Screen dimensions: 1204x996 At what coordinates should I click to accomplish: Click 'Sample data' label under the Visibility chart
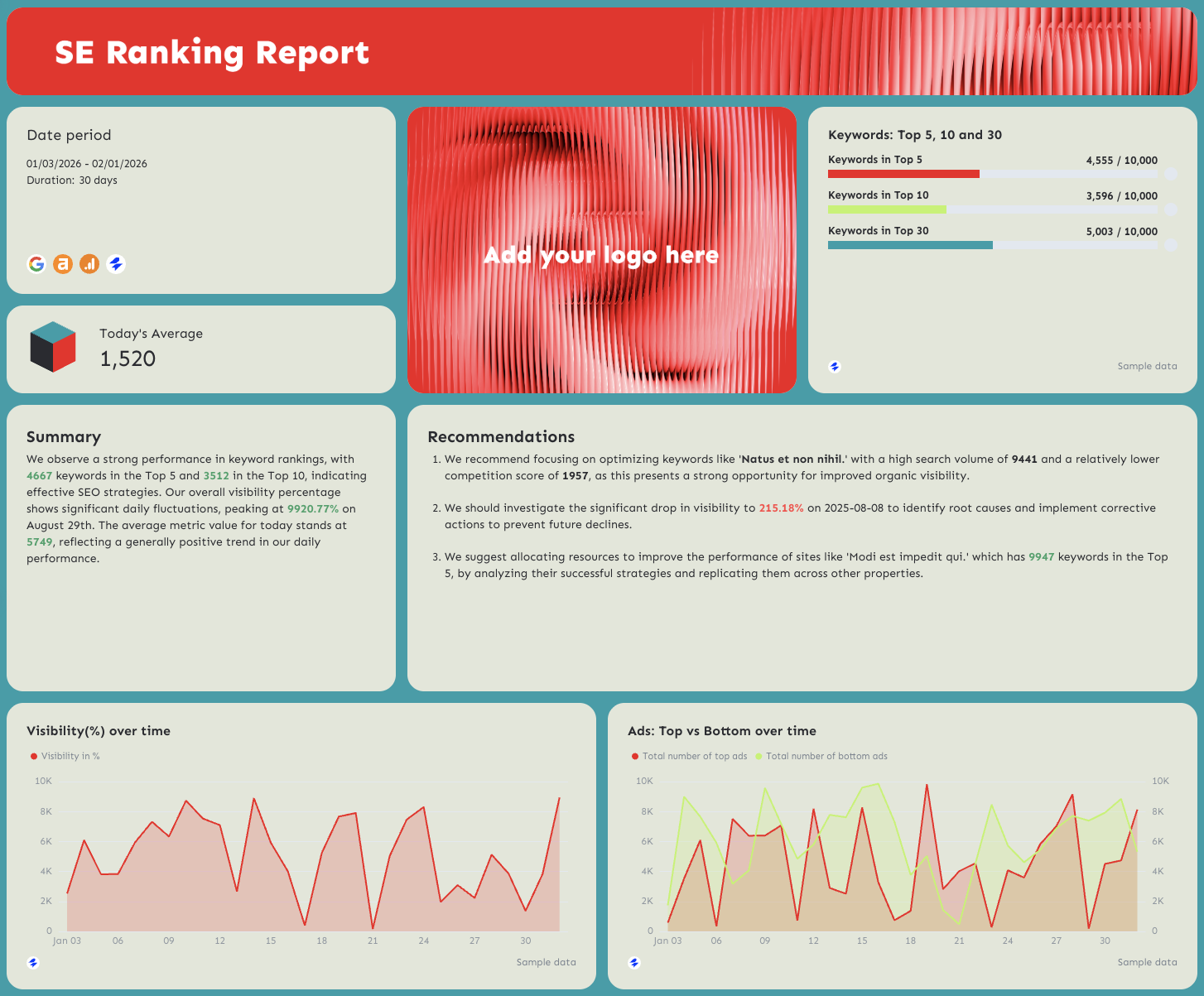(546, 962)
